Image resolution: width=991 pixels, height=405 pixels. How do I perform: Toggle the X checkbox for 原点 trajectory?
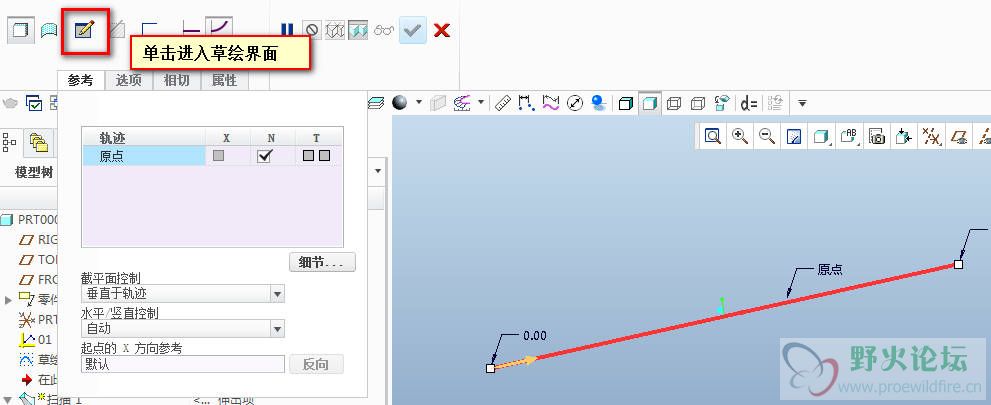[x=219, y=155]
